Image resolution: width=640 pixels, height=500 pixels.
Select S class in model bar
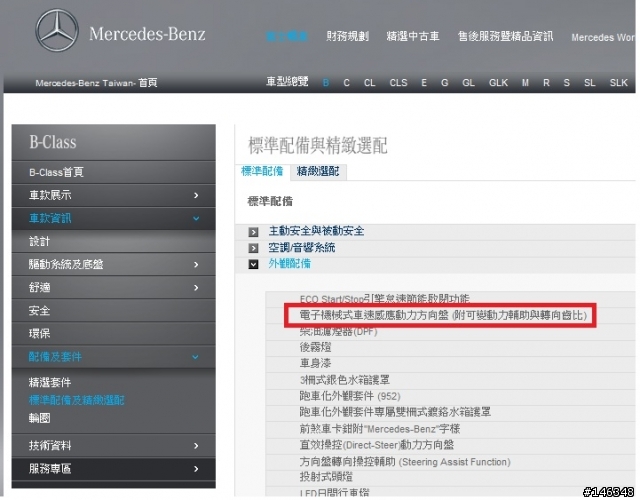[x=567, y=83]
